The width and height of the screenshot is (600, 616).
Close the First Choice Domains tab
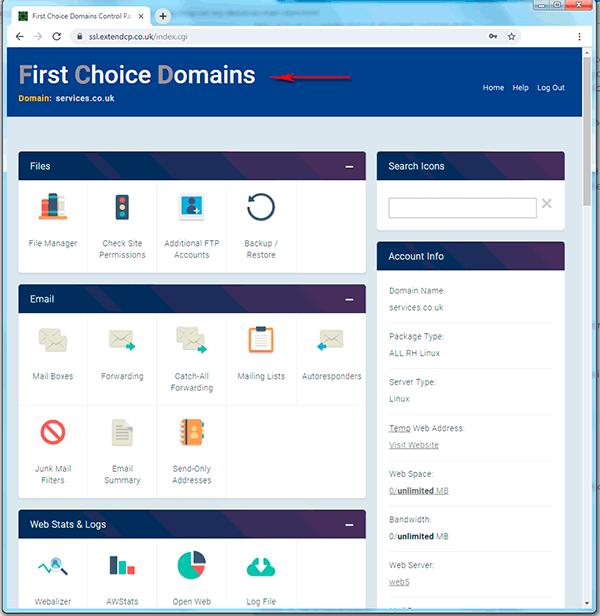coord(141,16)
